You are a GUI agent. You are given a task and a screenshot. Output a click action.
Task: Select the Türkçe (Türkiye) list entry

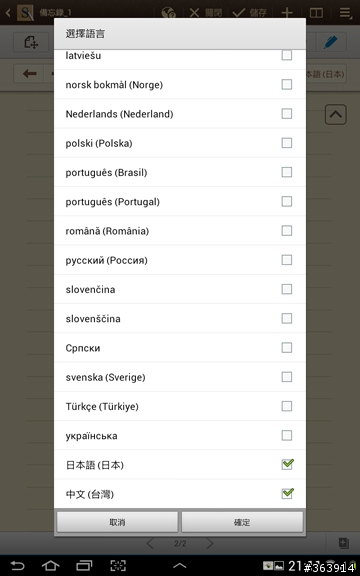(180, 406)
